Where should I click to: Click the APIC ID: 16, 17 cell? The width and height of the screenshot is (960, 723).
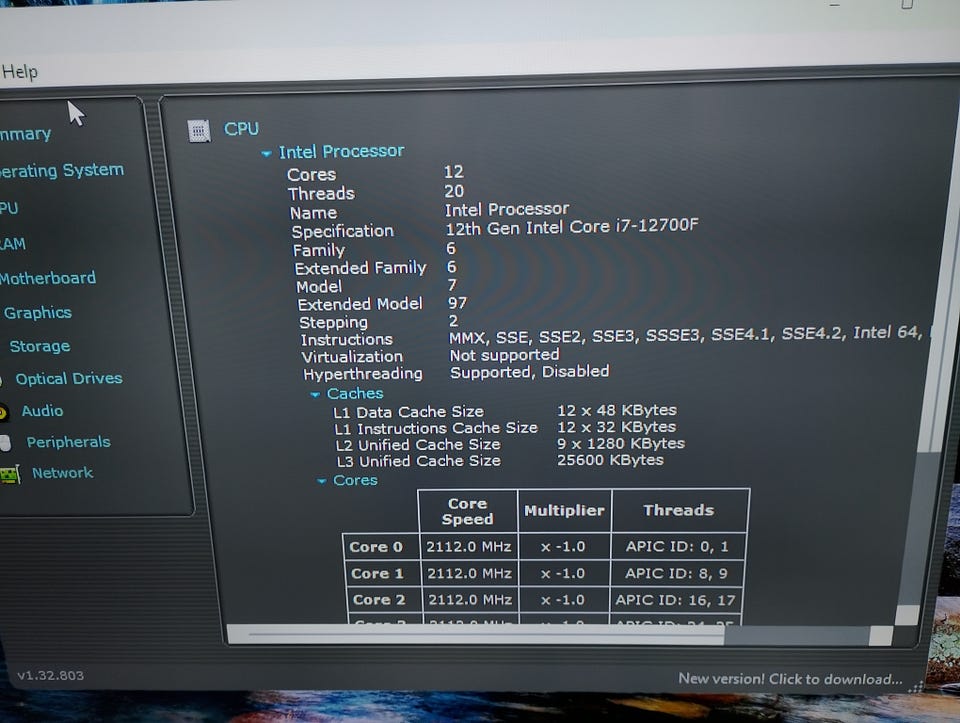pyautogui.click(x=675, y=600)
